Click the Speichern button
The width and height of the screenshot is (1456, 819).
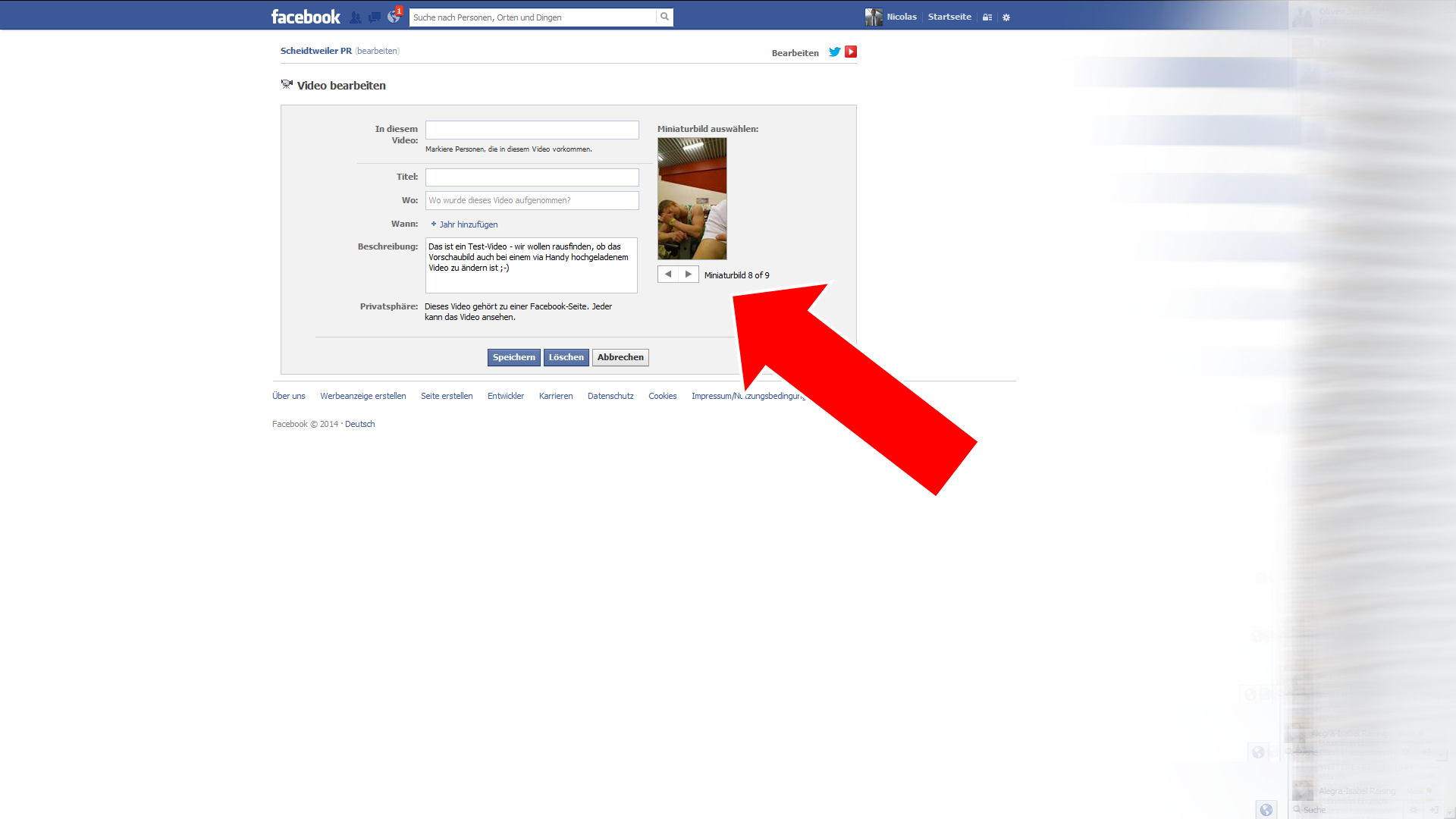point(514,357)
